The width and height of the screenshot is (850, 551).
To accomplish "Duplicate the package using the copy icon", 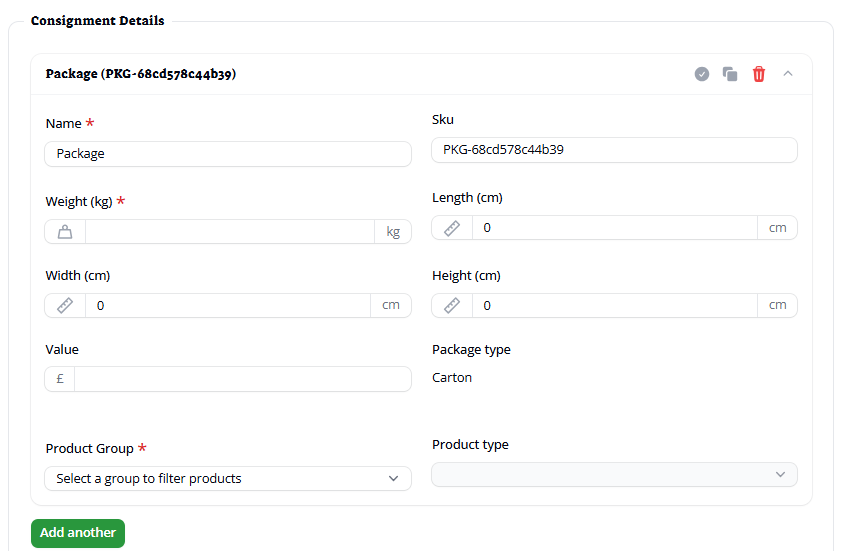I will coord(730,74).
